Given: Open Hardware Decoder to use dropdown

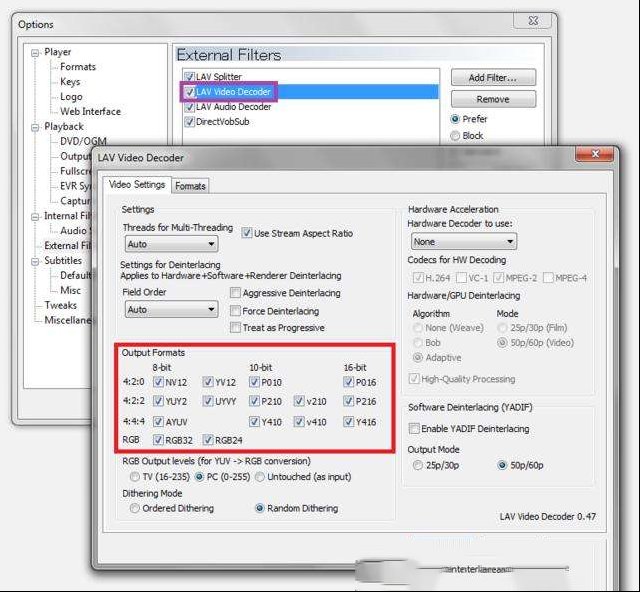Looking at the screenshot, I should click(464, 242).
